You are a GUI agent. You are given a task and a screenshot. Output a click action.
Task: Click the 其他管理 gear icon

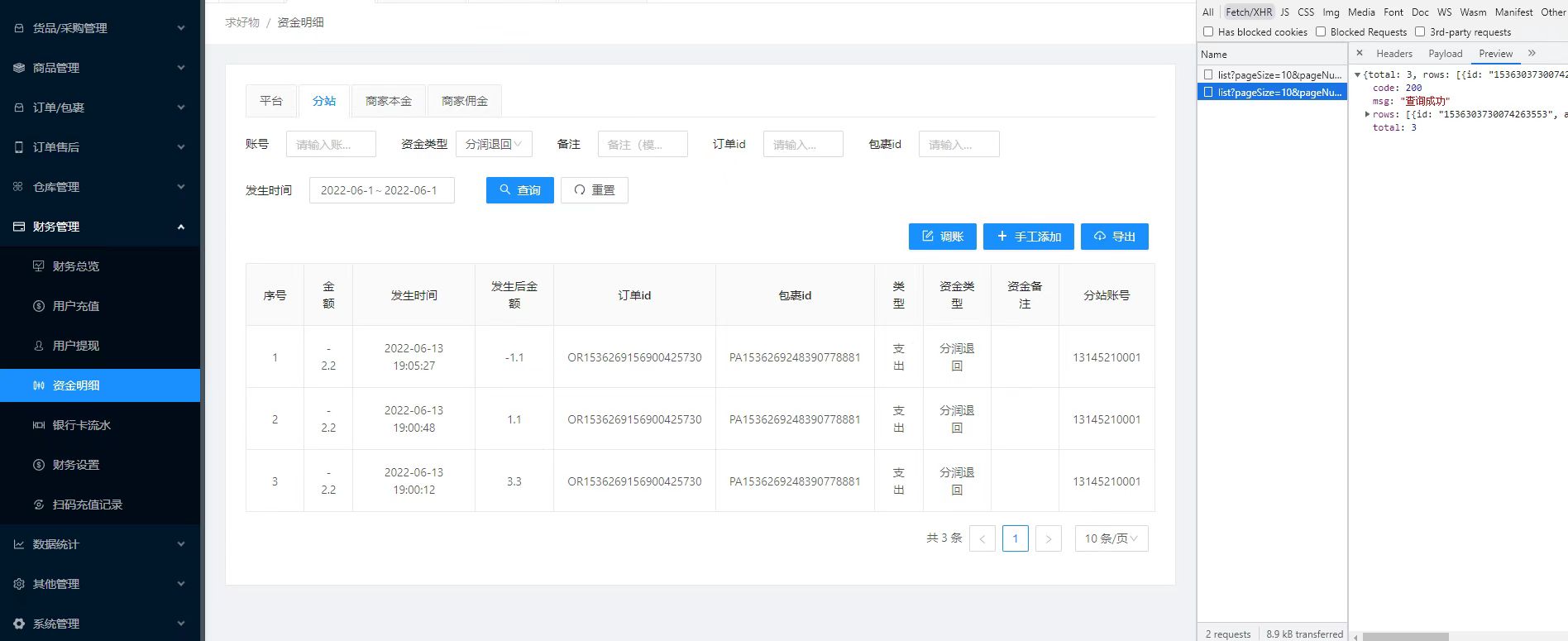click(x=19, y=584)
